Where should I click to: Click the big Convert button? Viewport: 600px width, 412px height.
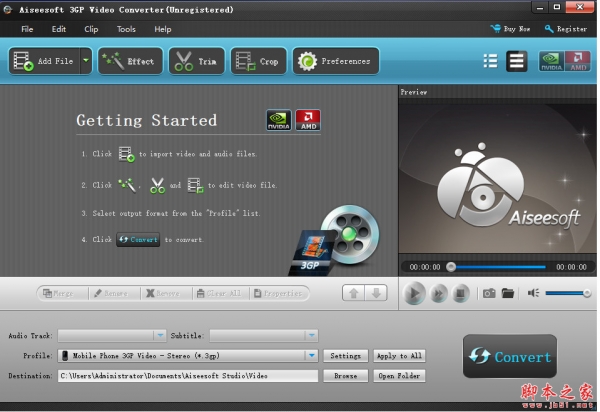tap(510, 356)
